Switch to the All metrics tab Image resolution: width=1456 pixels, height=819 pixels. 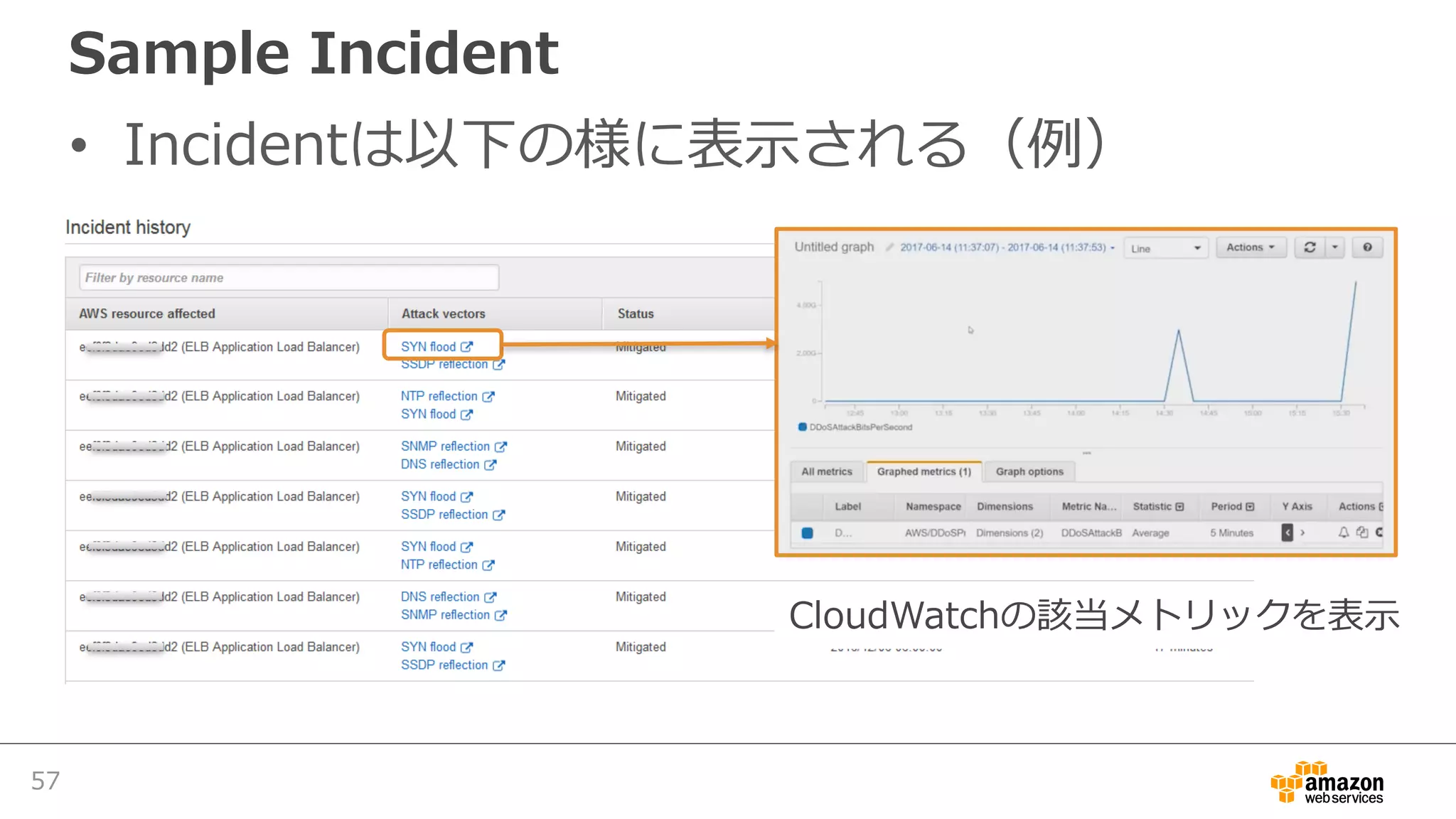point(827,471)
